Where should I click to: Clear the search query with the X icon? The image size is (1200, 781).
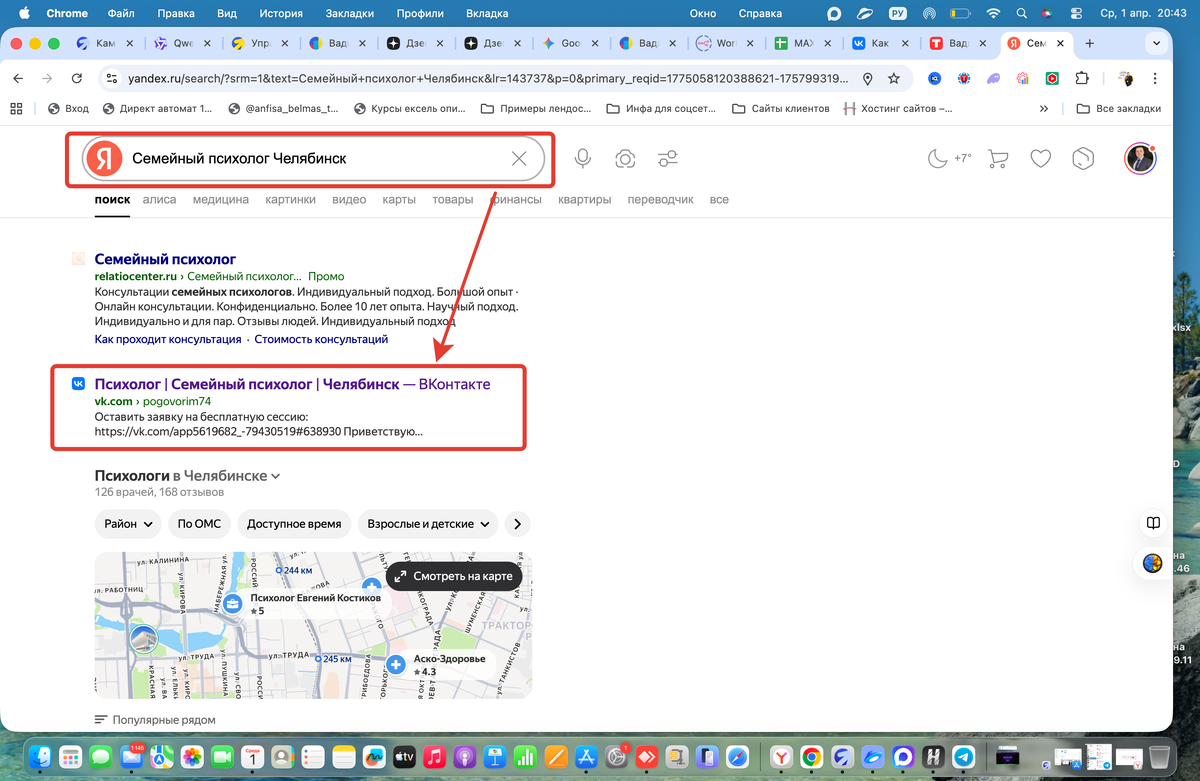pyautogui.click(x=519, y=159)
